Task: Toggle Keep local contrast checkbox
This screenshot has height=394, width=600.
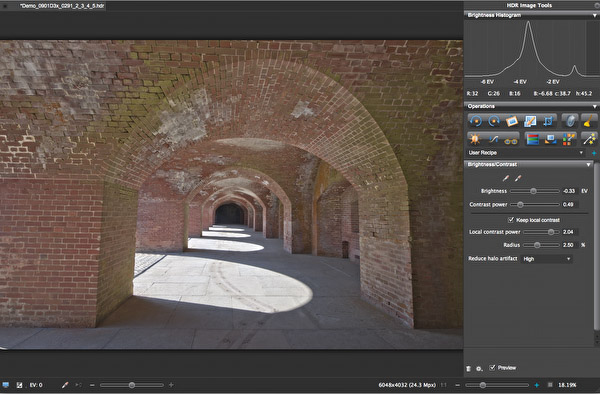Action: 510,220
